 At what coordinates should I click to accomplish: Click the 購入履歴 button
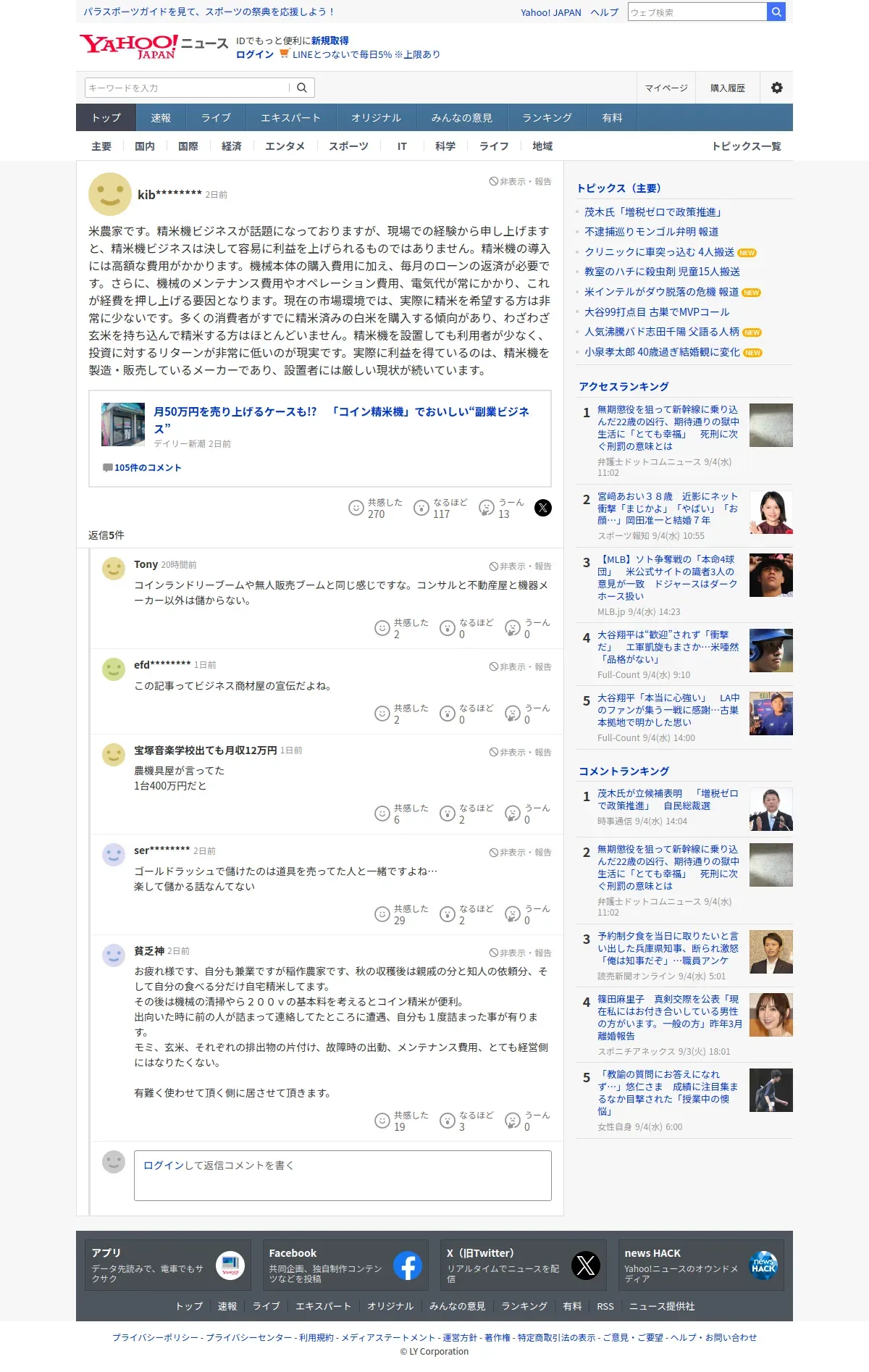click(728, 88)
